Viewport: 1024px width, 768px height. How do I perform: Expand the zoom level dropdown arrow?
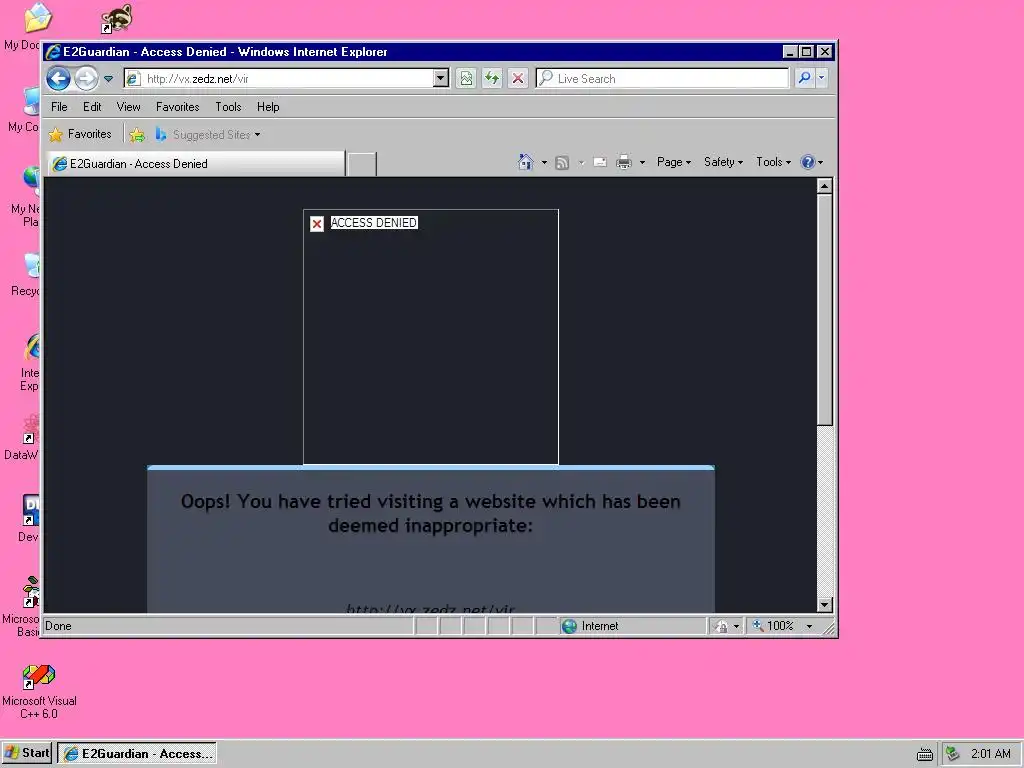coord(810,626)
